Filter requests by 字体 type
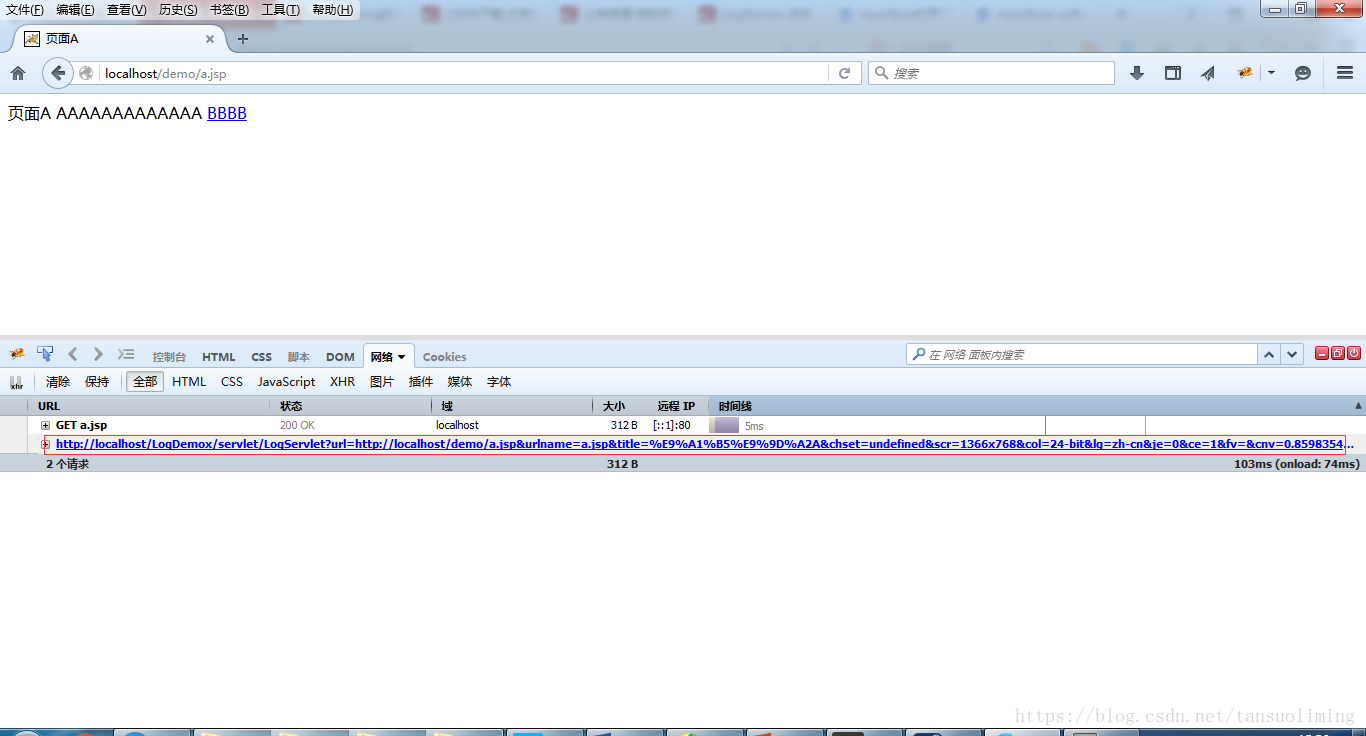 point(499,382)
